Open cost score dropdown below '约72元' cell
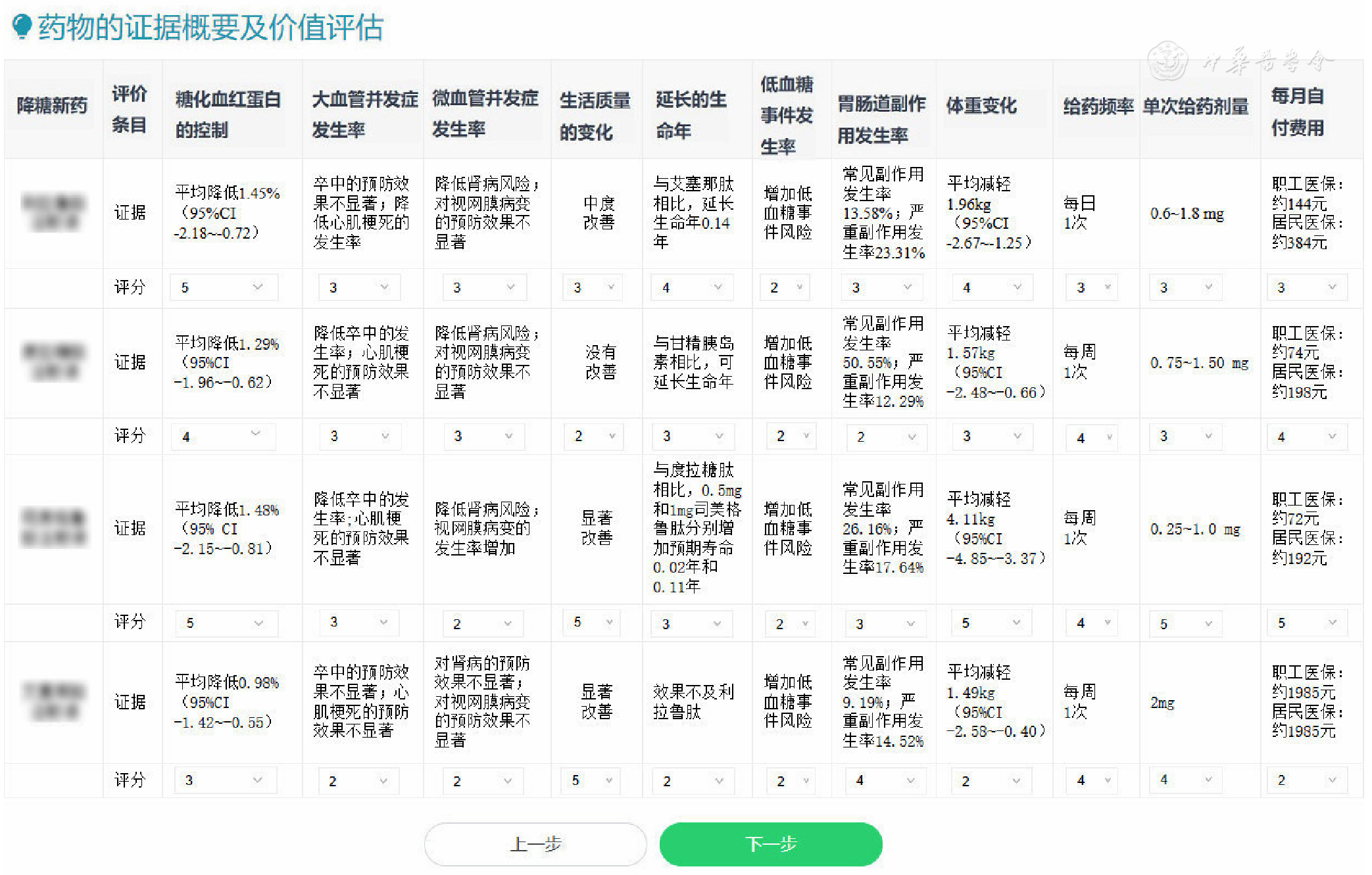The image size is (1372, 875). (x=1308, y=623)
